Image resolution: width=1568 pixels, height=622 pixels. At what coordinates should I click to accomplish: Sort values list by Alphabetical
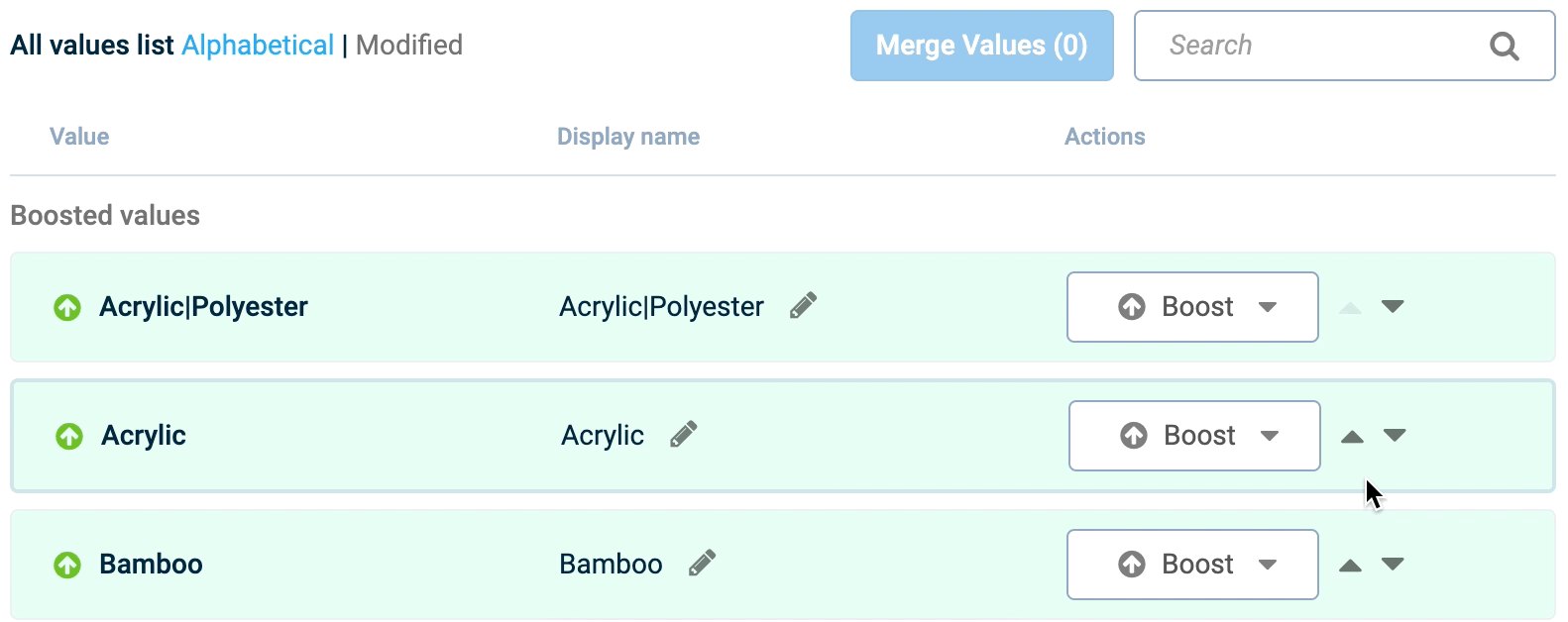click(258, 46)
